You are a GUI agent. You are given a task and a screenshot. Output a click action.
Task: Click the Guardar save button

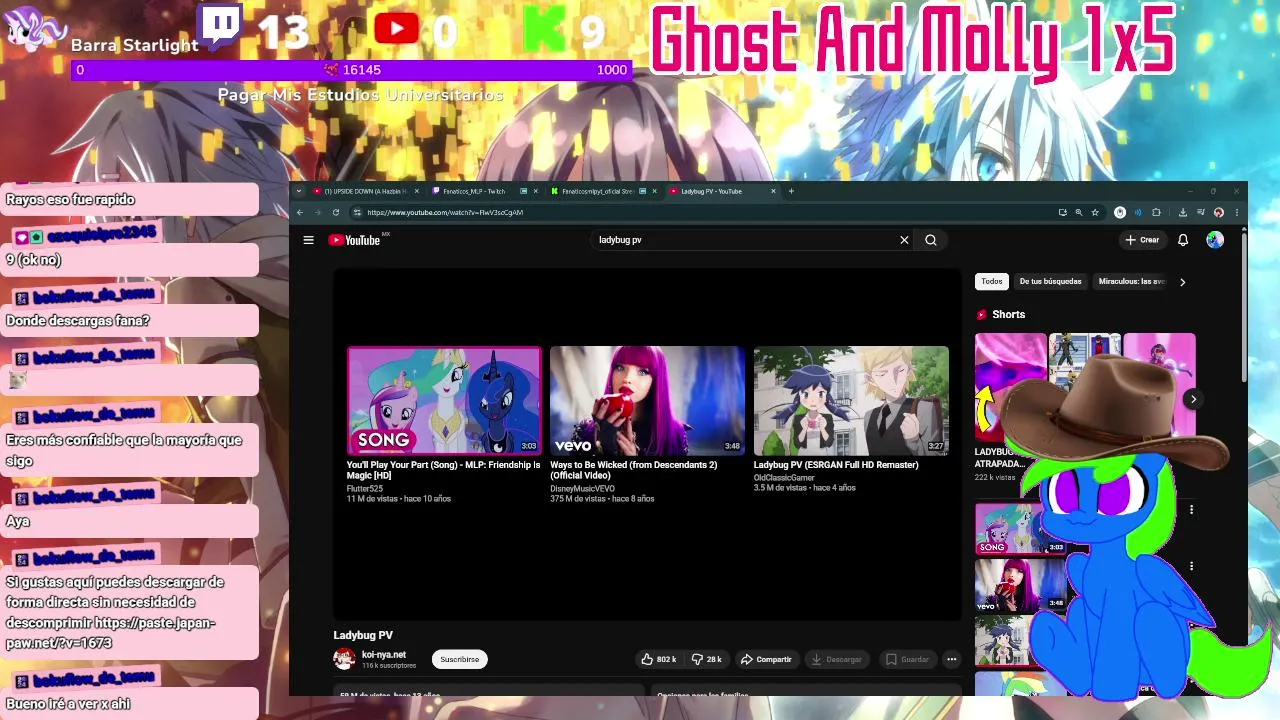(908, 659)
